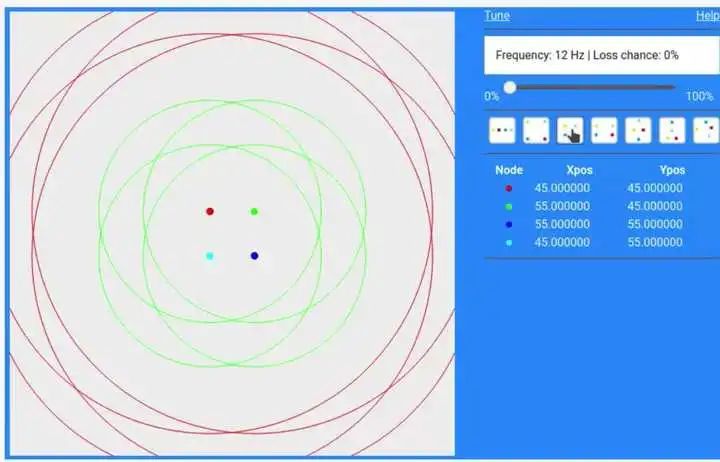
Task: Click the Xpos column header
Action: pos(579,170)
